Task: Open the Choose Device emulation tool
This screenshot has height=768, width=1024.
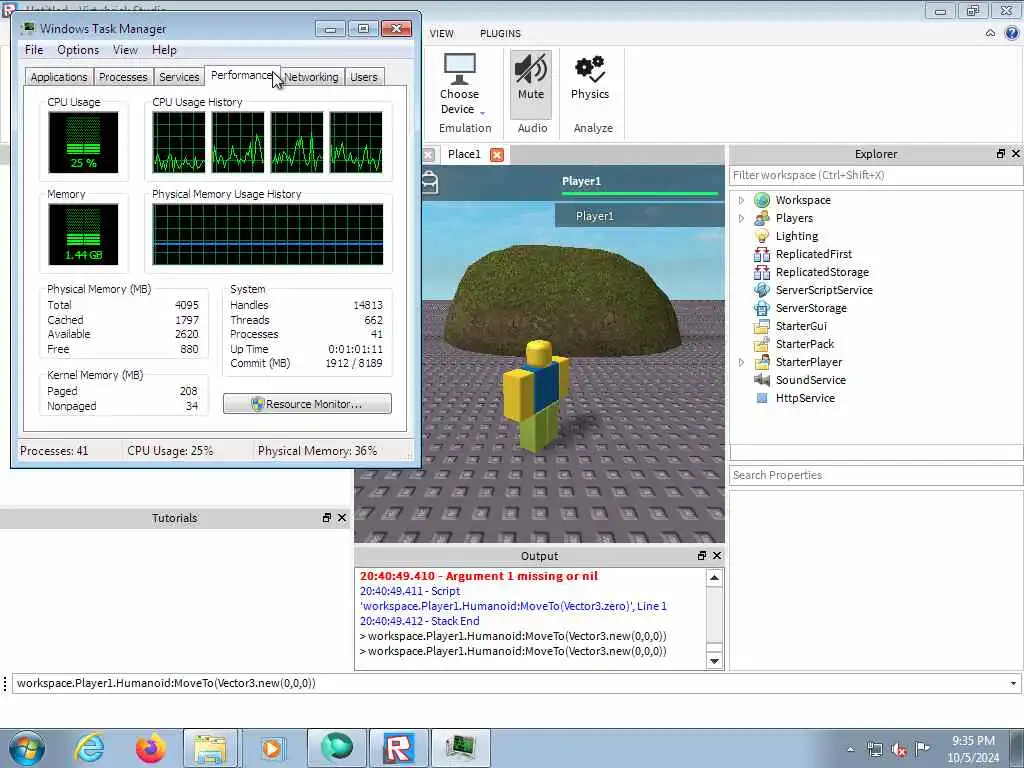Action: pyautogui.click(x=459, y=84)
